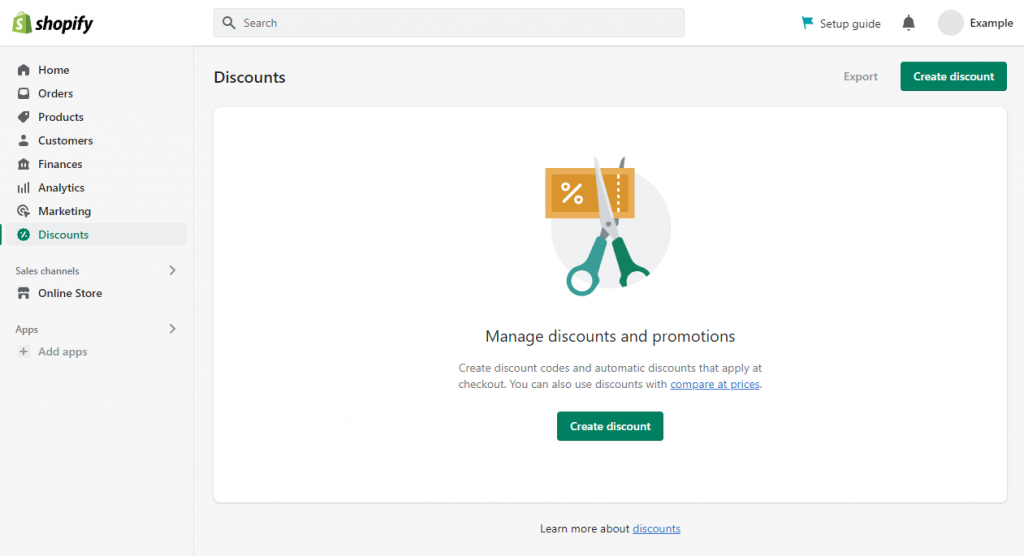
Task: Click the Products tag icon
Action: [24, 117]
